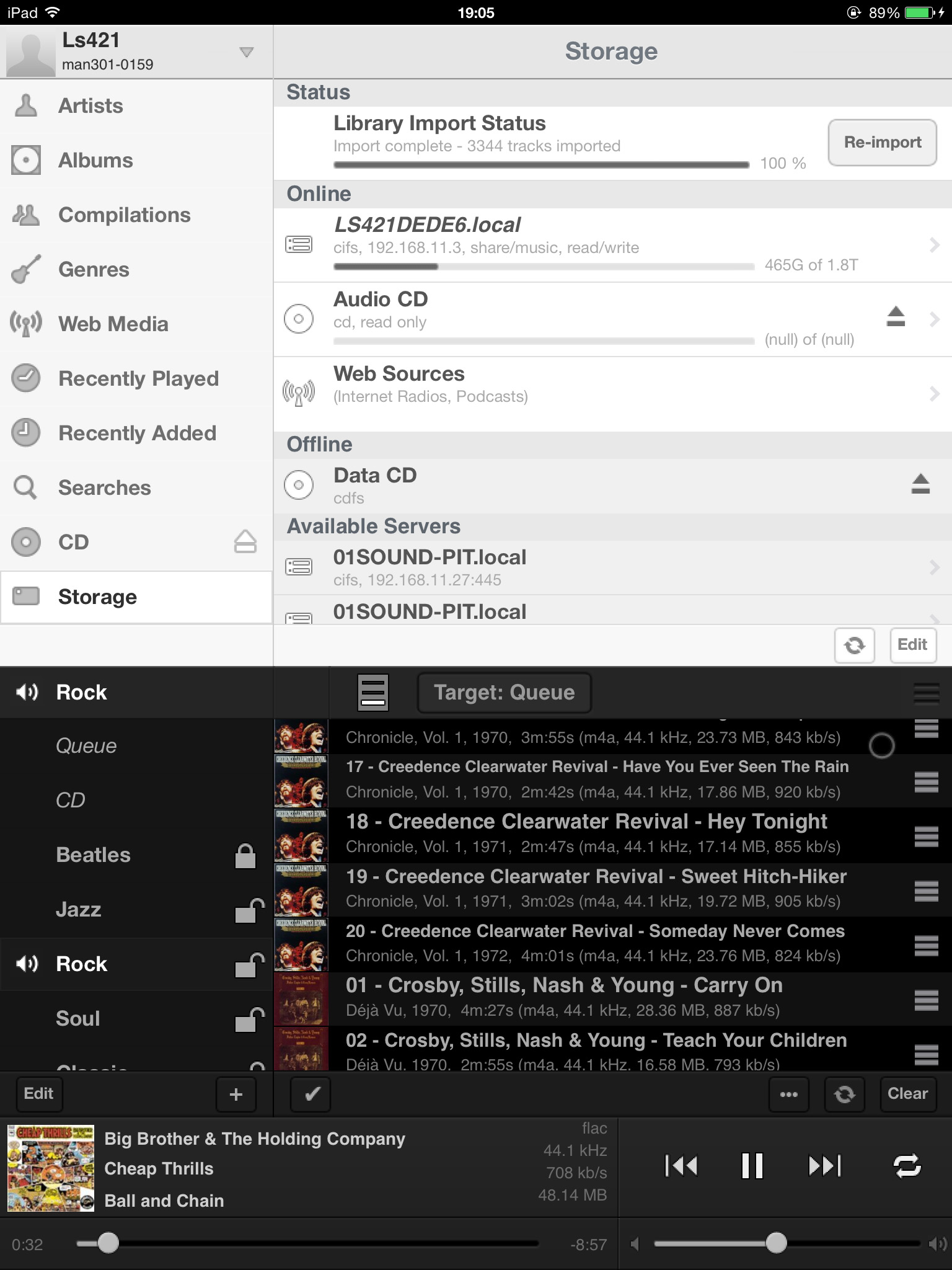This screenshot has height=1270, width=952.
Task: Select the CD sidebar item
Action: pyautogui.click(x=136, y=543)
